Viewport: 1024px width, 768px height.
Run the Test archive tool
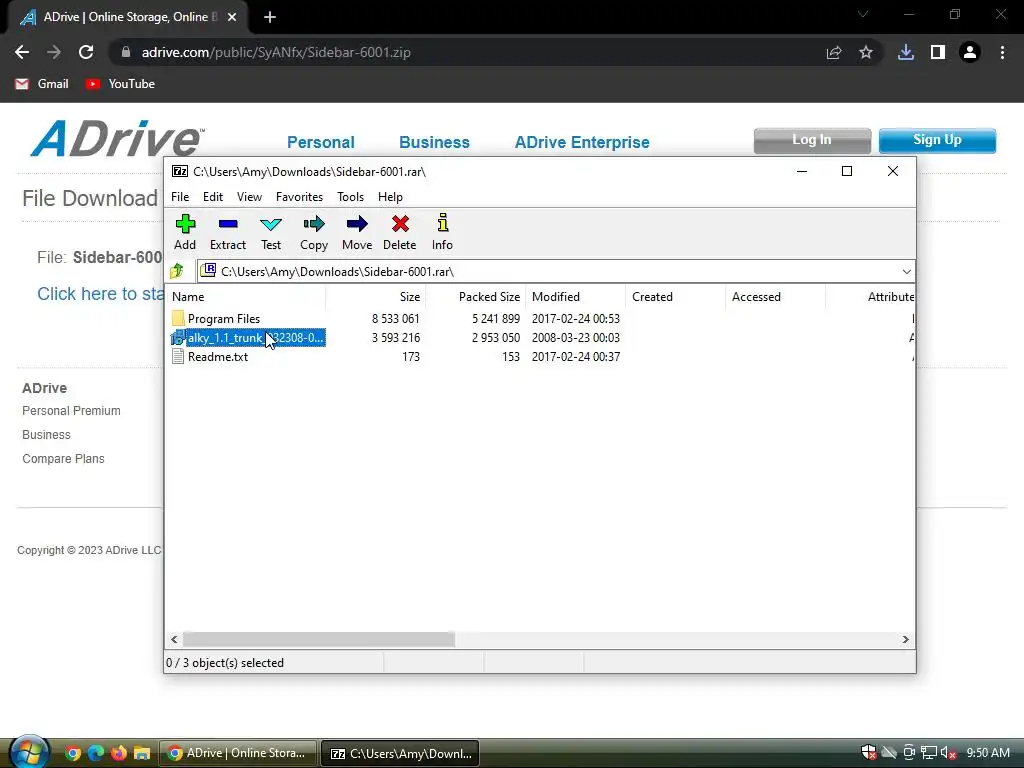[x=270, y=224]
